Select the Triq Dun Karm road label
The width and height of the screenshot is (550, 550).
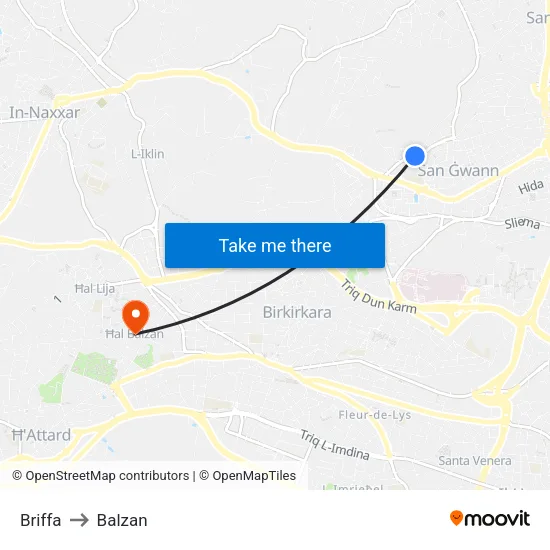[x=378, y=297]
